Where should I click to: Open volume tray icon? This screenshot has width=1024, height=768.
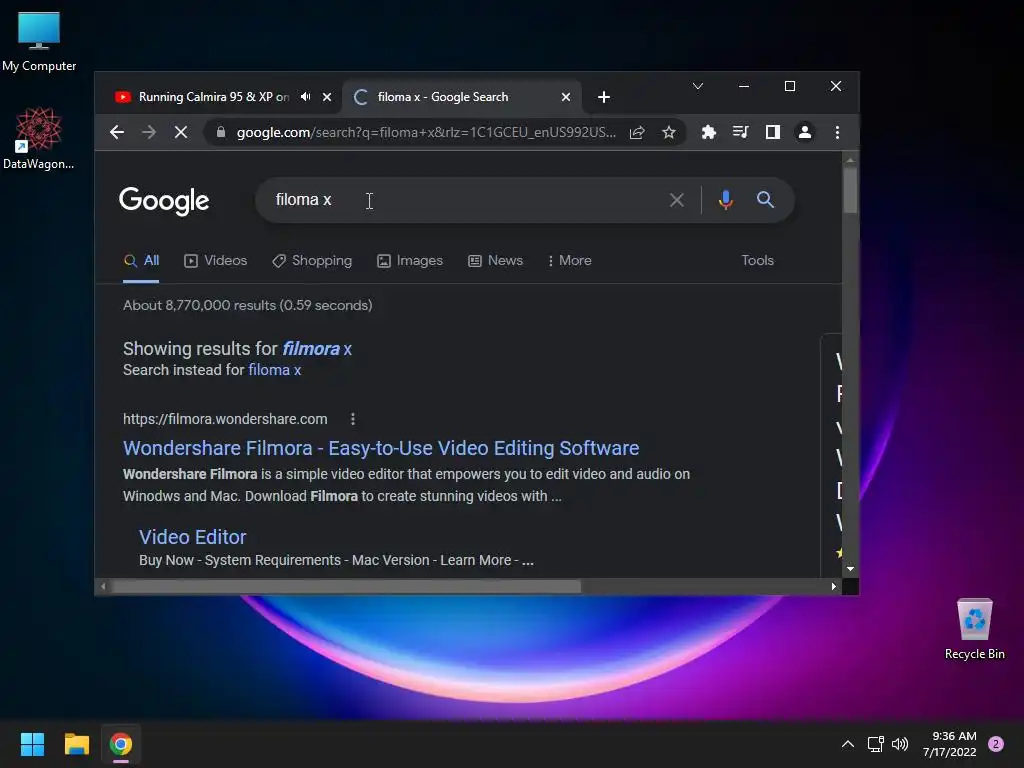point(900,744)
